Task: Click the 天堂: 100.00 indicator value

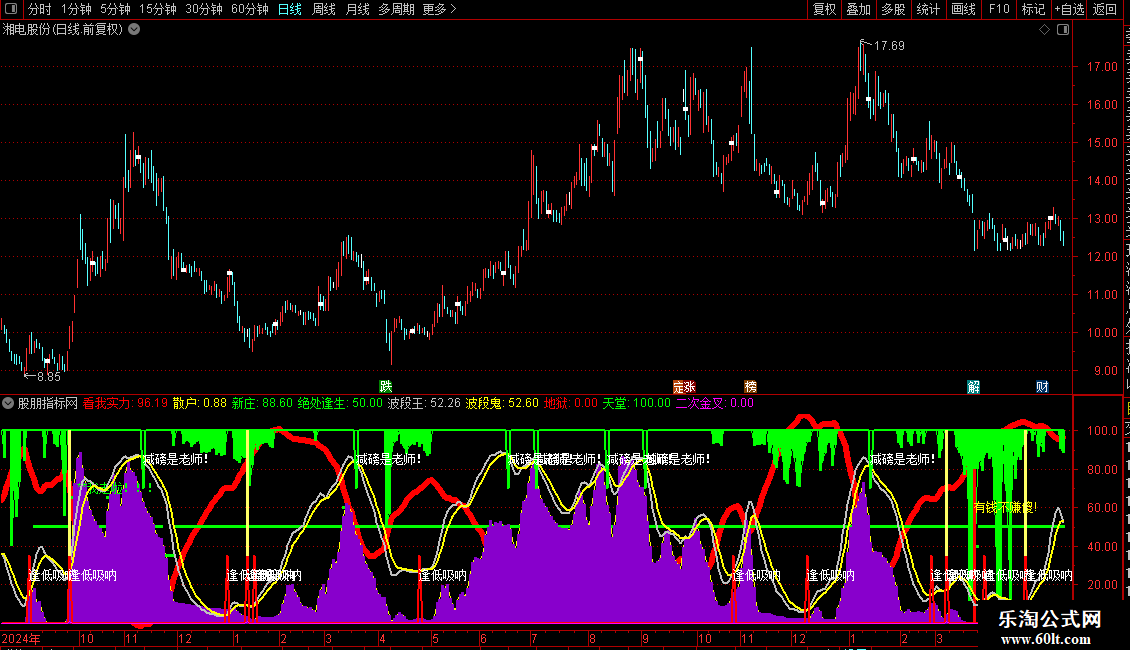Action: 636,404
